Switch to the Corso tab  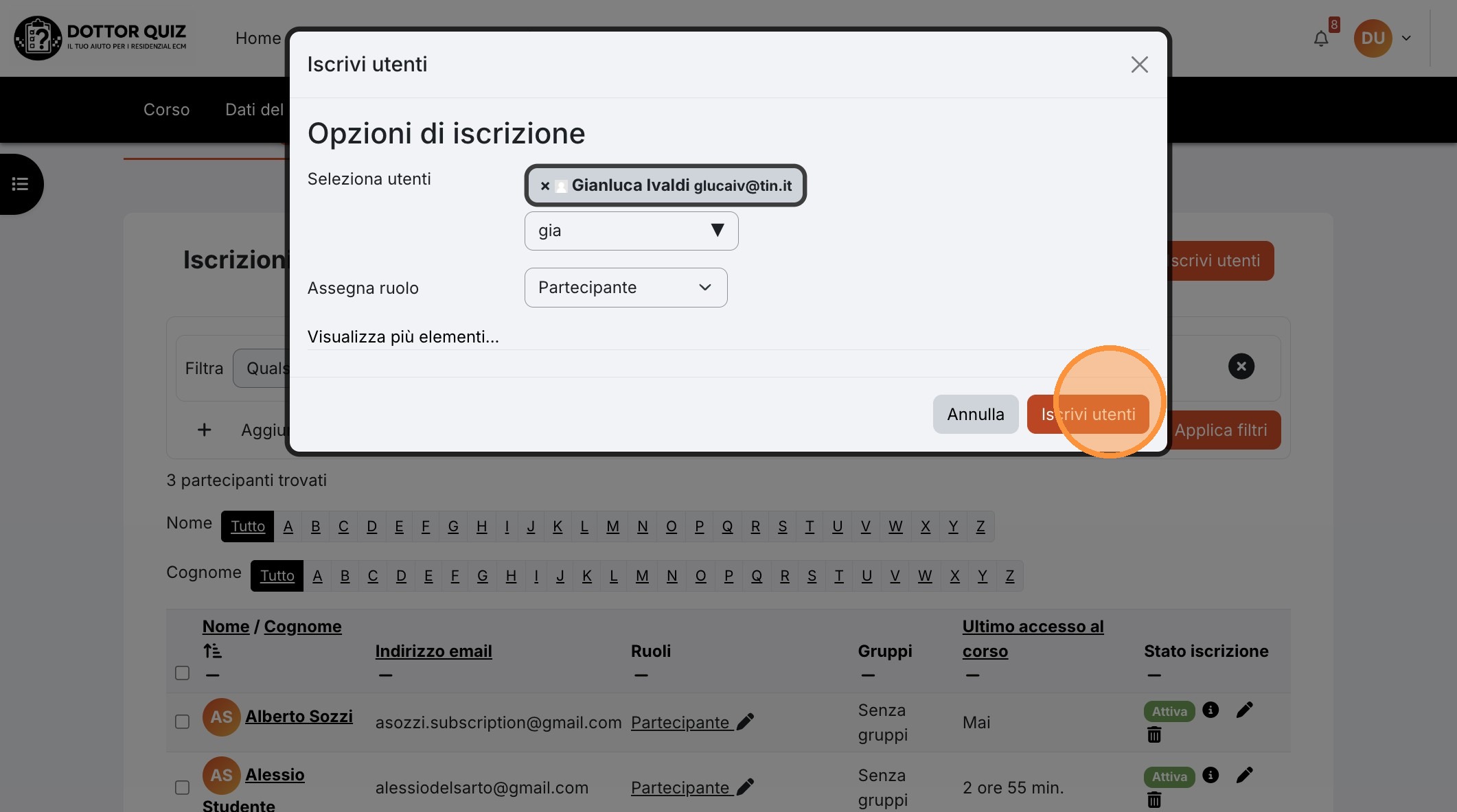(x=166, y=110)
